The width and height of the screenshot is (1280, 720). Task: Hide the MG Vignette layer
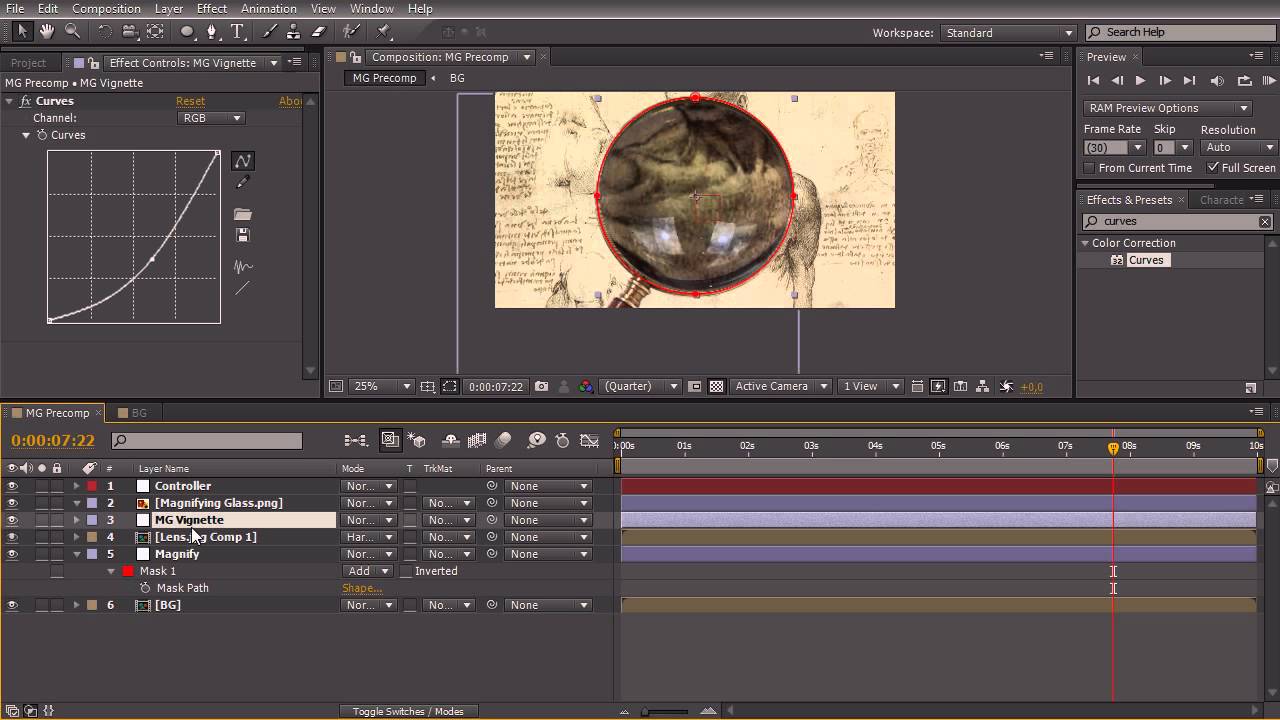(x=12, y=520)
